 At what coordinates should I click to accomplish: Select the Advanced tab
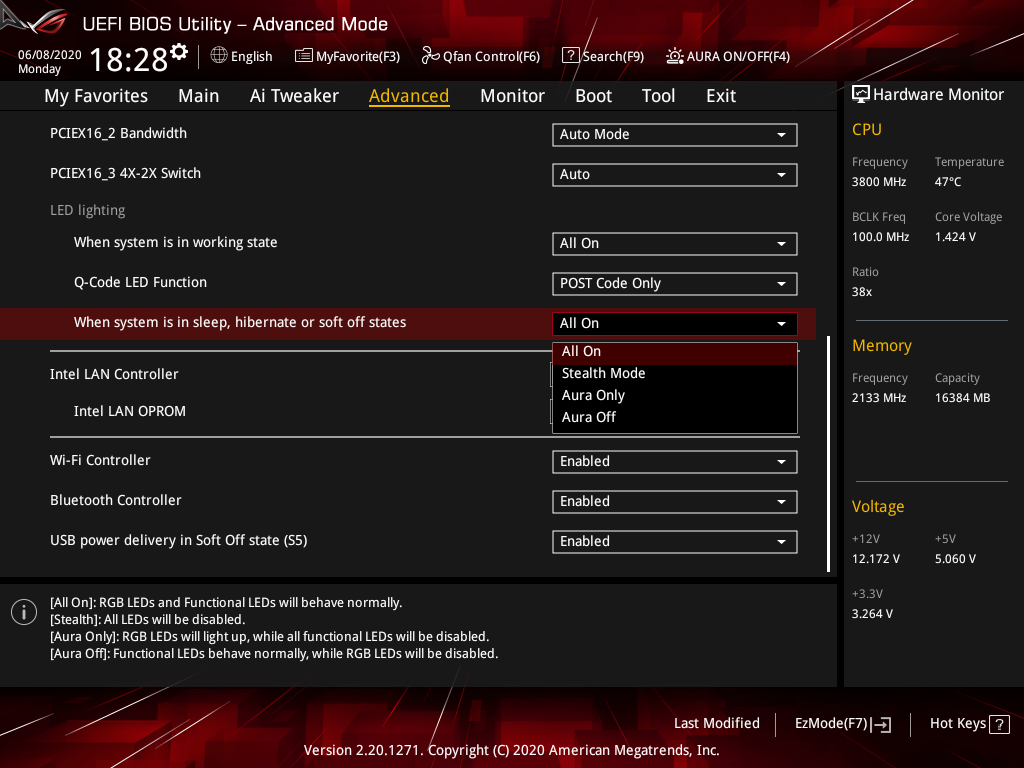pos(409,96)
